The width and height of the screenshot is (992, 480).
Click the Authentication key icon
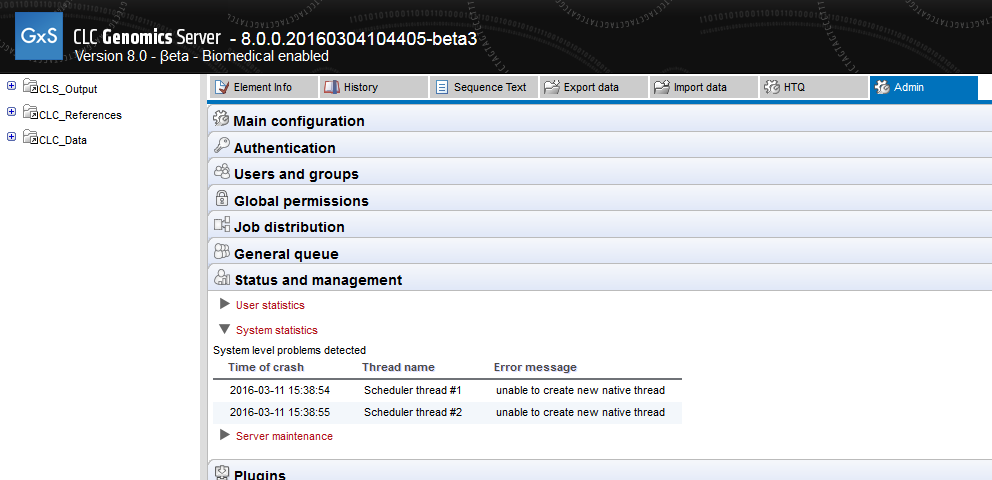point(222,147)
